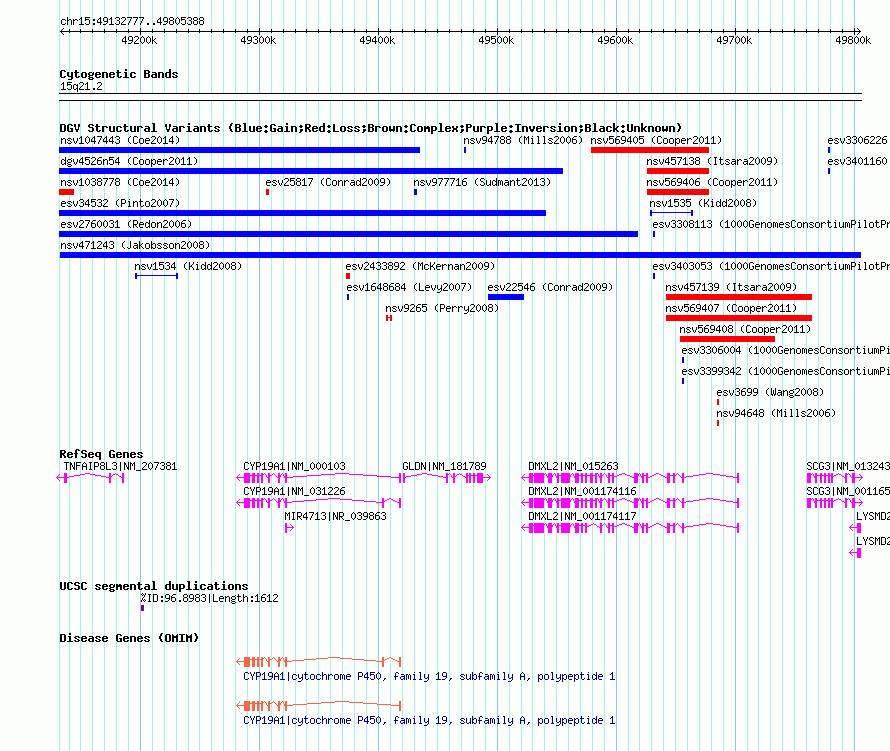
Task: Click the 49600k ruler tick label
Action: (615, 40)
